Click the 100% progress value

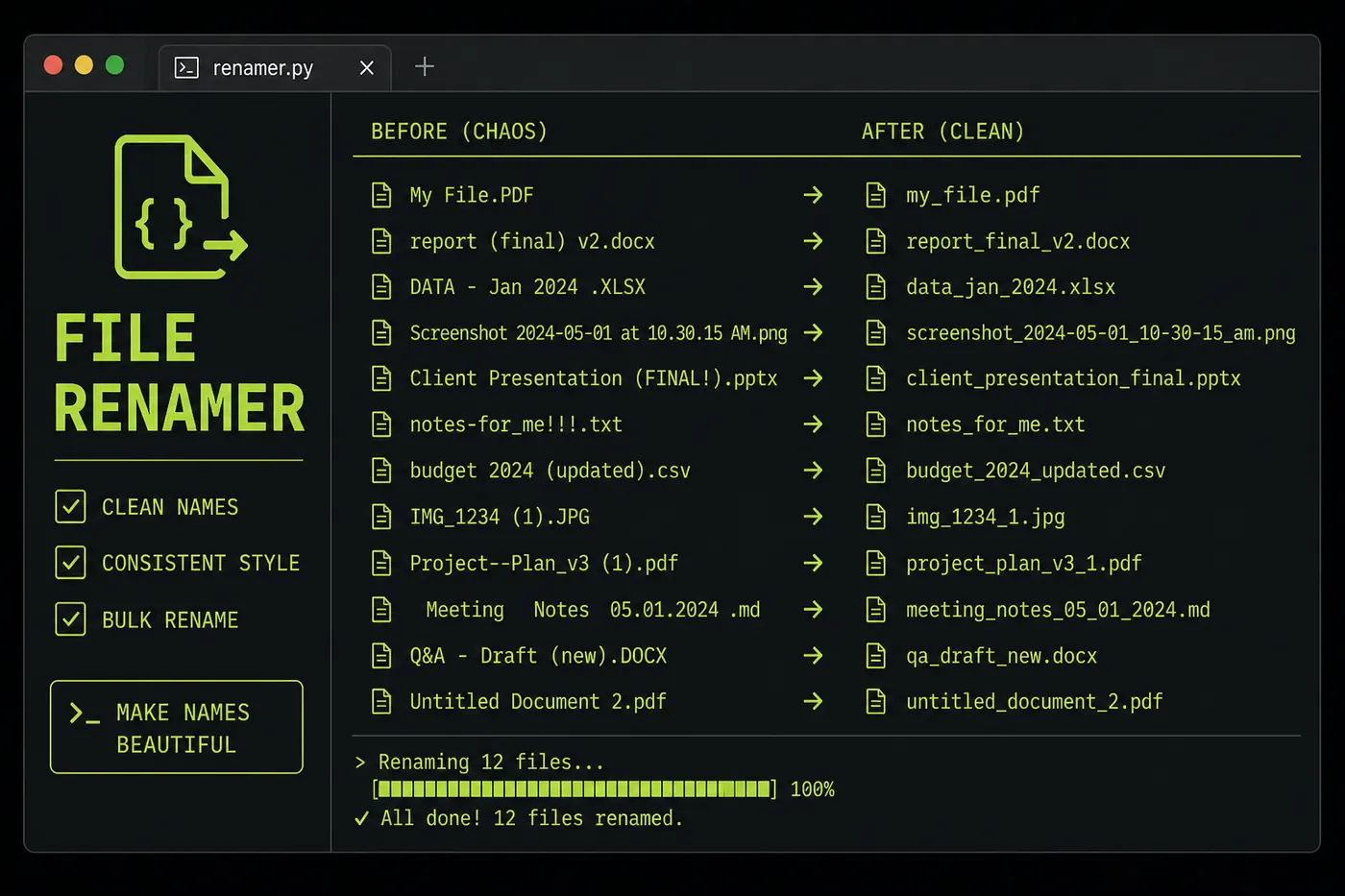[x=813, y=789]
